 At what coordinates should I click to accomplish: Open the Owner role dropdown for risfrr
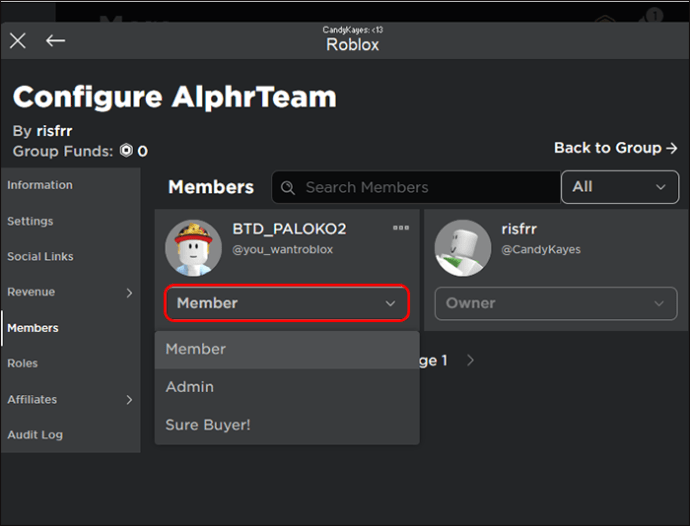[556, 303]
